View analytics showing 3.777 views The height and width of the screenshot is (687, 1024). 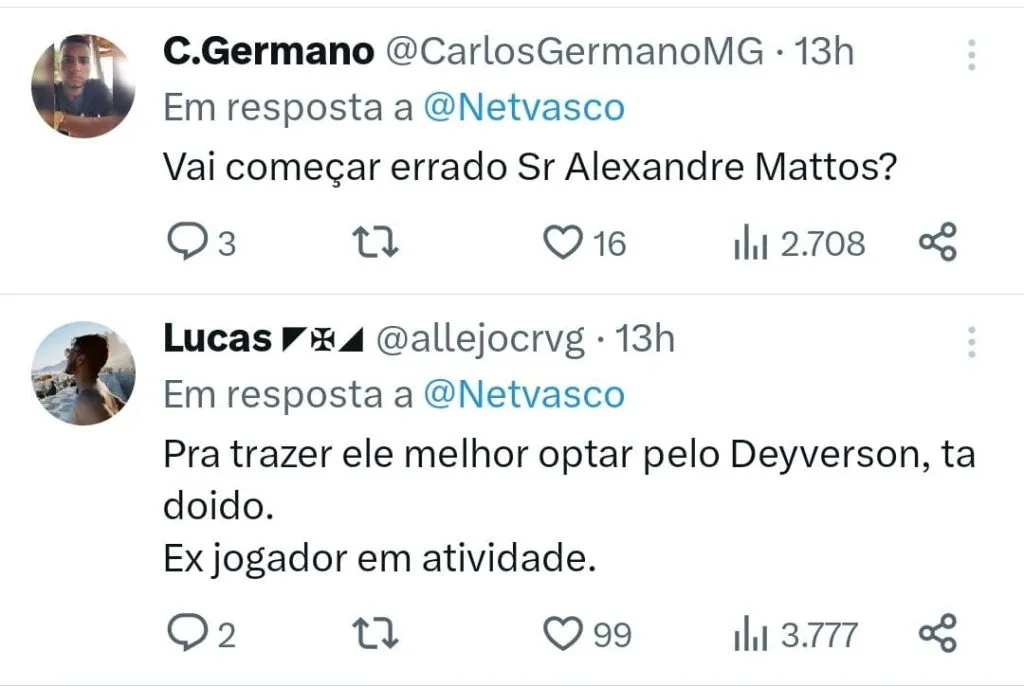(x=750, y=634)
